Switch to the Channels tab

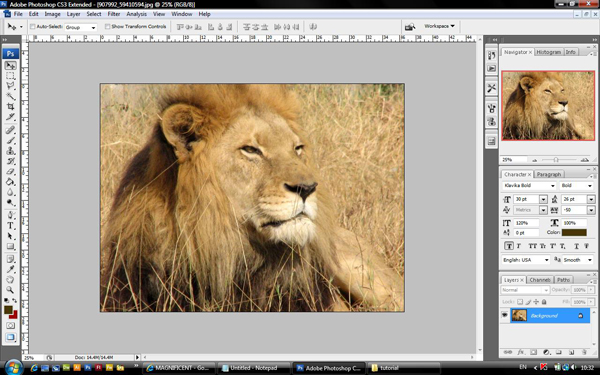(x=540, y=280)
